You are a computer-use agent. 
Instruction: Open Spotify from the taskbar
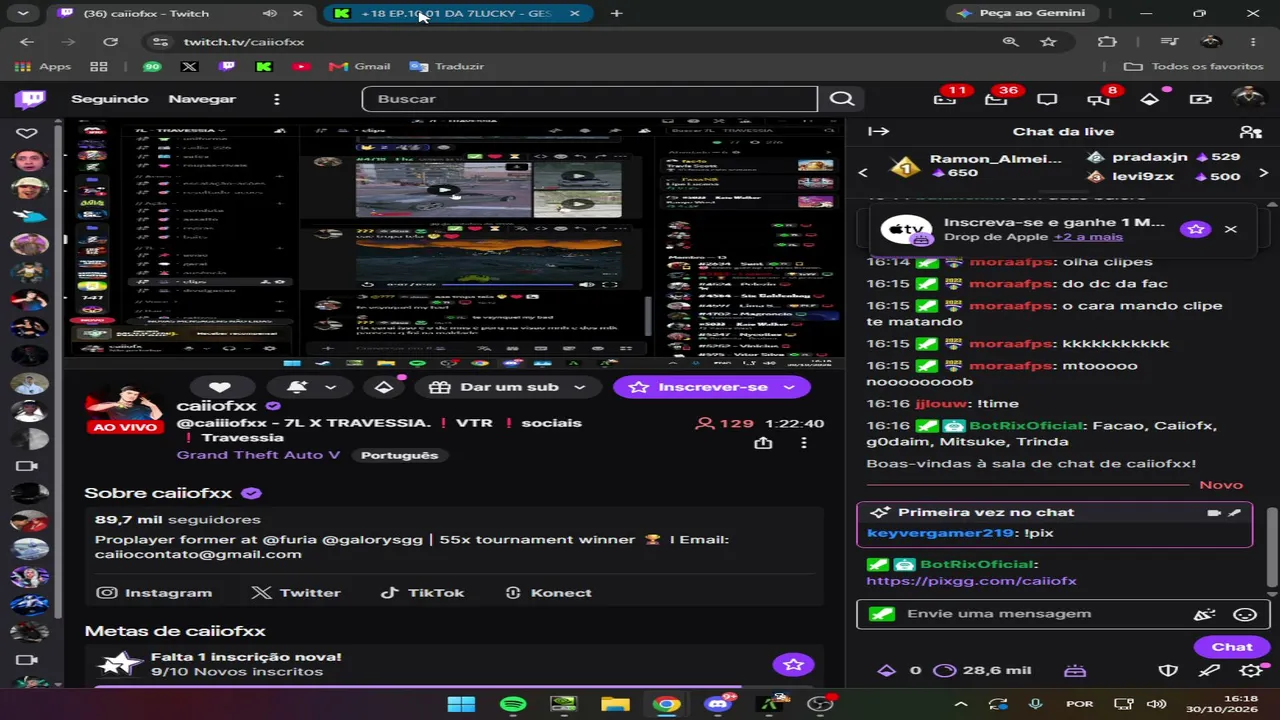513,704
